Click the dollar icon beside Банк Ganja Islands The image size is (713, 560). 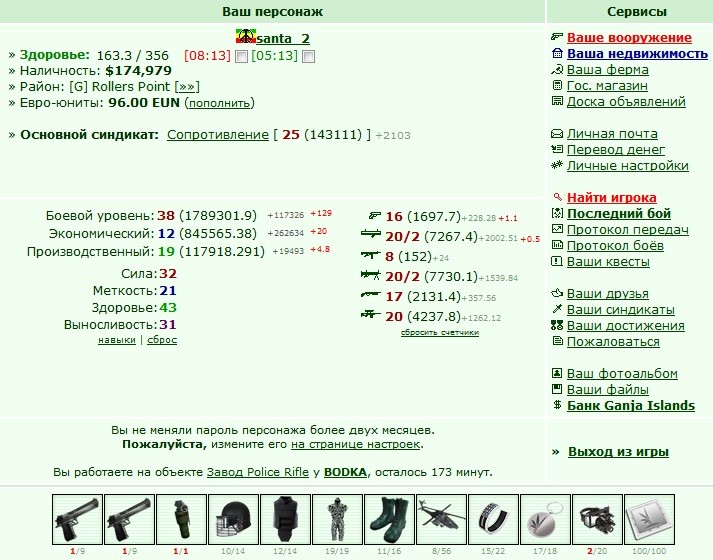tap(557, 405)
